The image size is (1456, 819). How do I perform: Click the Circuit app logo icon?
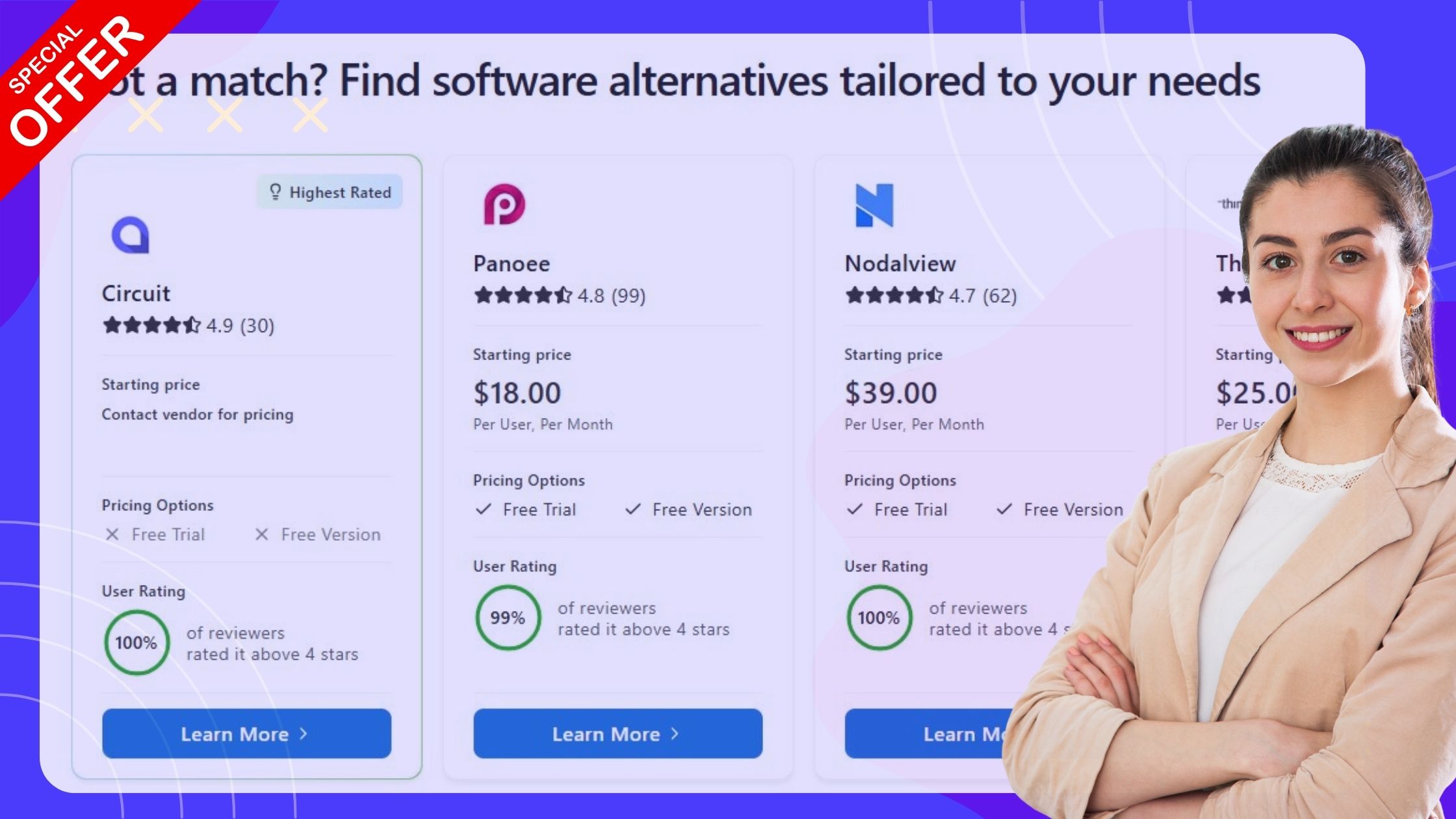coord(131,234)
